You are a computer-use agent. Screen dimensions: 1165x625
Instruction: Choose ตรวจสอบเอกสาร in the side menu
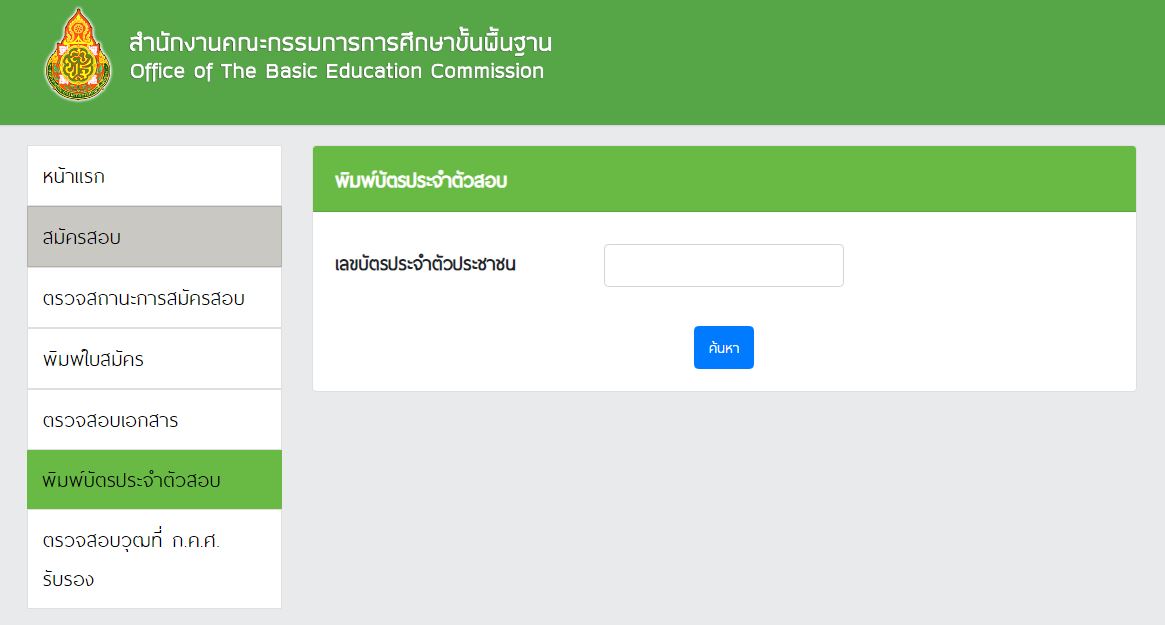coord(155,419)
